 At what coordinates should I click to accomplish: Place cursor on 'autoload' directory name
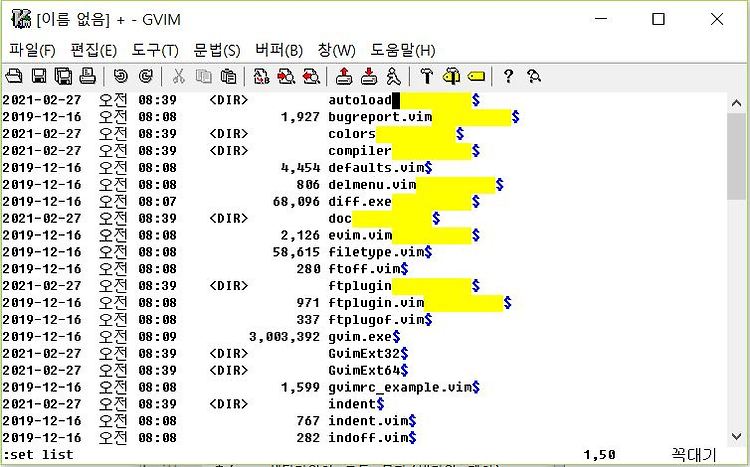point(360,100)
